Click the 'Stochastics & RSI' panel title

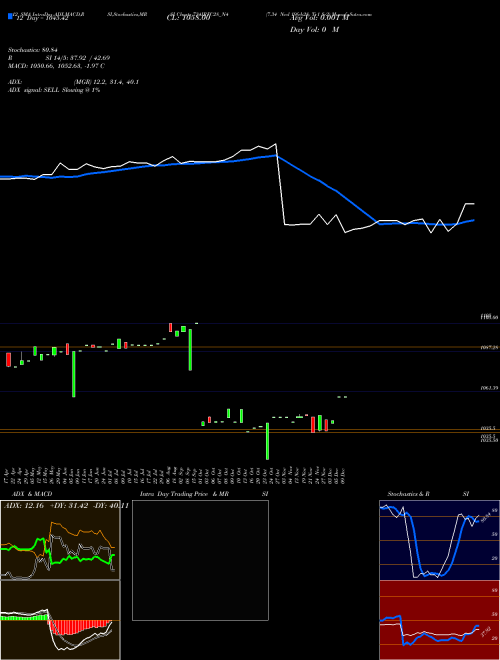click(x=428, y=494)
